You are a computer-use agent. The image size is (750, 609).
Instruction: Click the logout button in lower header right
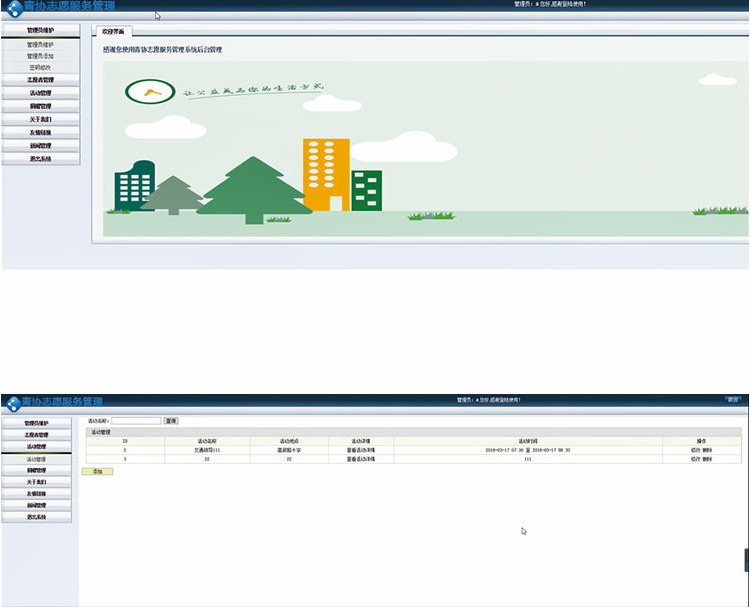pos(735,399)
